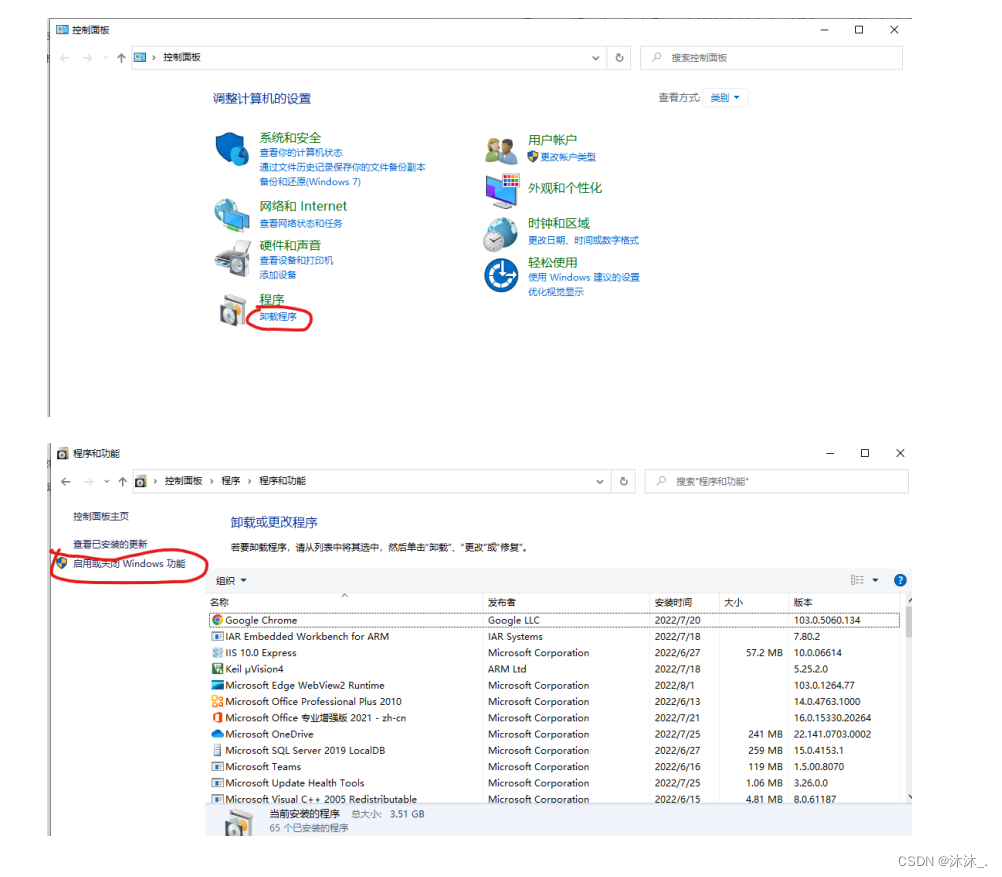Open help question mark icon
The height and width of the screenshot is (877, 1002).
(900, 580)
